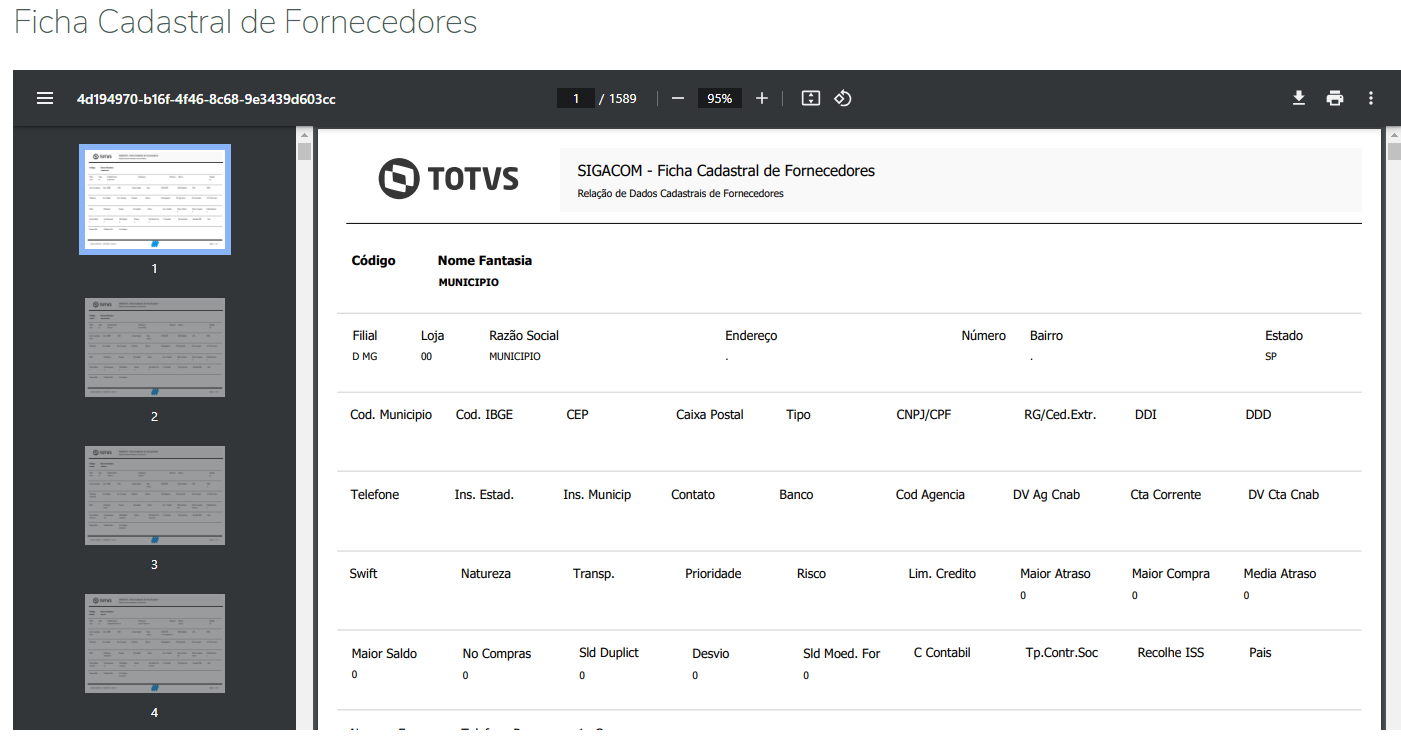The height and width of the screenshot is (736, 1401).
Task: Toggle the sidebar menu hamburger icon
Action: (45, 98)
